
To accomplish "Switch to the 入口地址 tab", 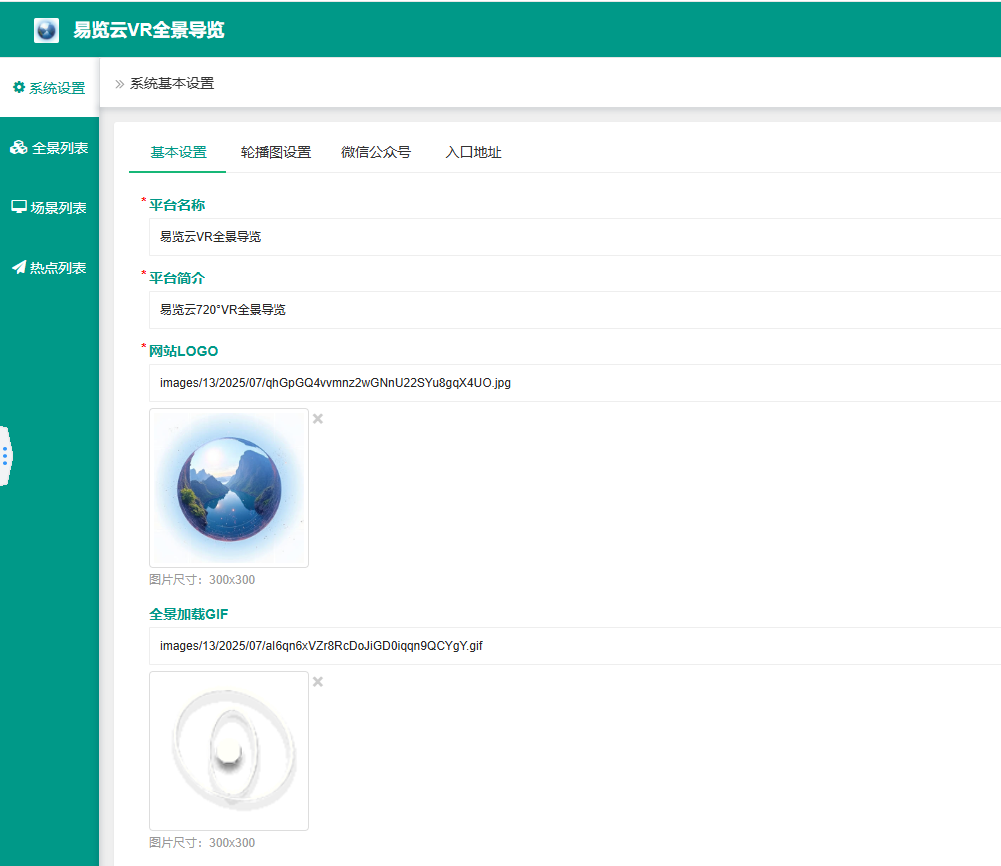I will pyautogui.click(x=473, y=152).
